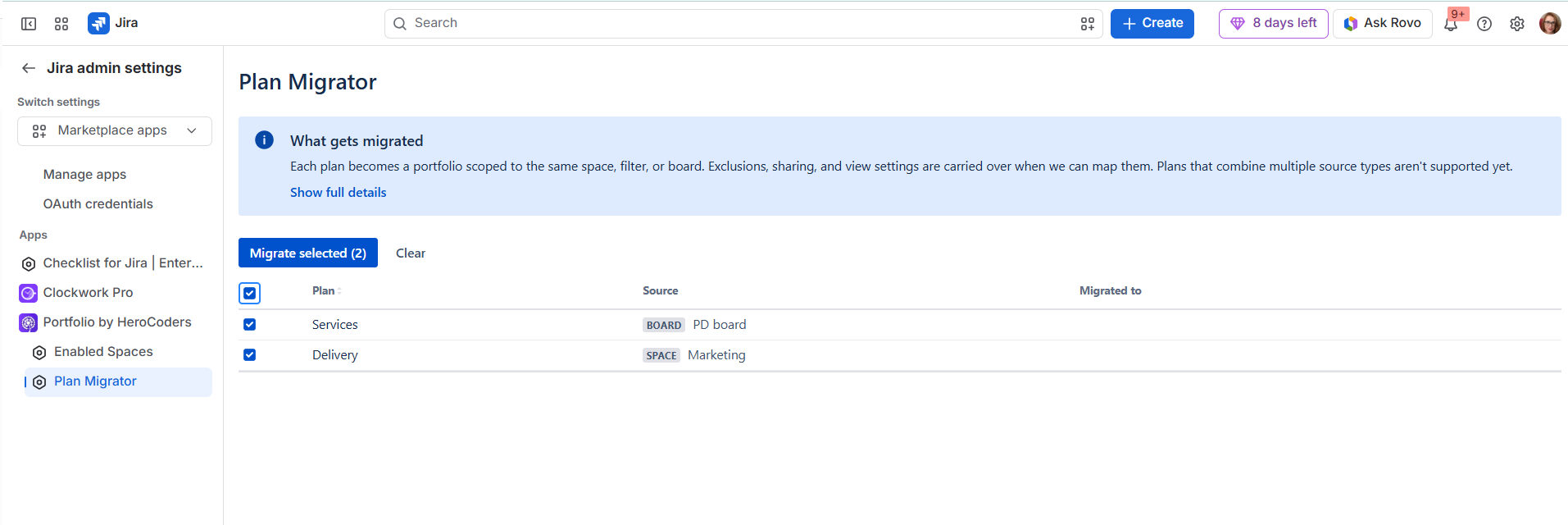Focus the Search input field
1568x525 pixels.
[x=743, y=23]
